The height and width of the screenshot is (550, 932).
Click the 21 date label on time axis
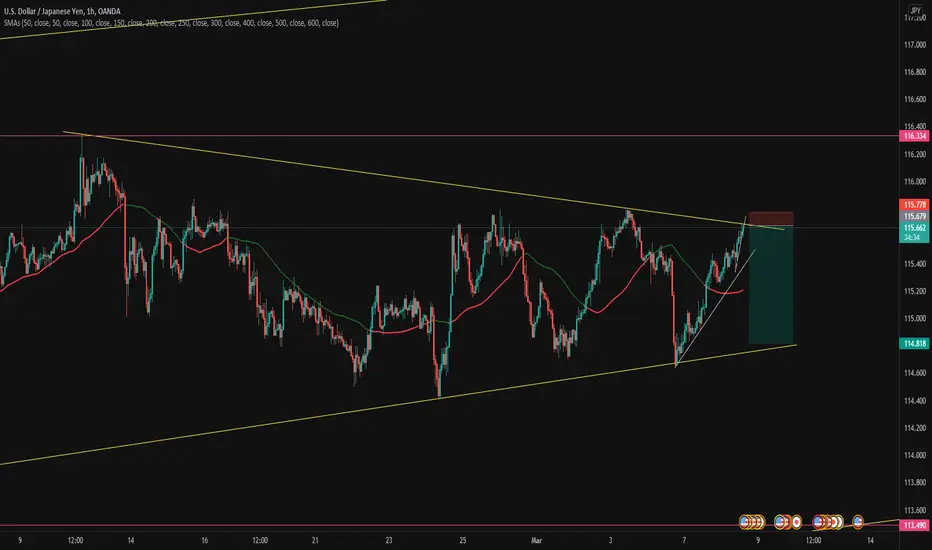315,540
